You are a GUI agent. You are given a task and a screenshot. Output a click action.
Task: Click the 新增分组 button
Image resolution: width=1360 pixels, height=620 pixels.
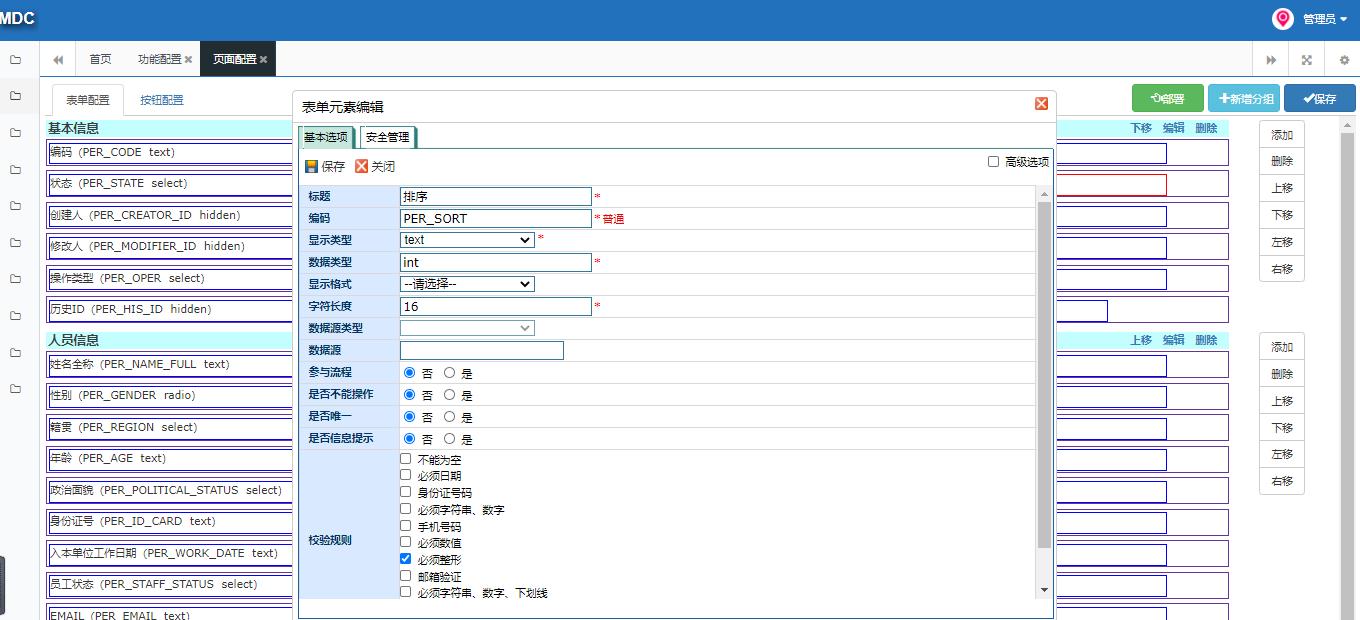pos(1244,98)
